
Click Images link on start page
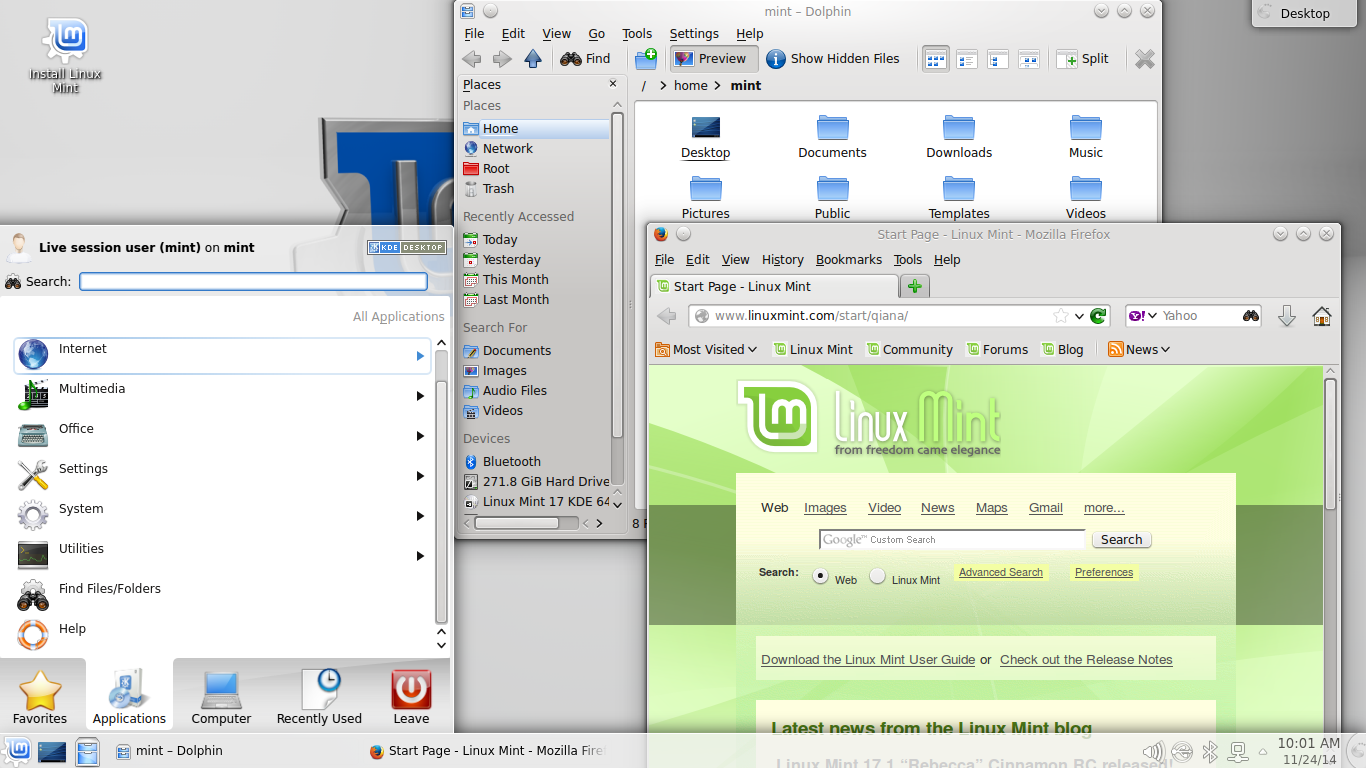click(825, 508)
